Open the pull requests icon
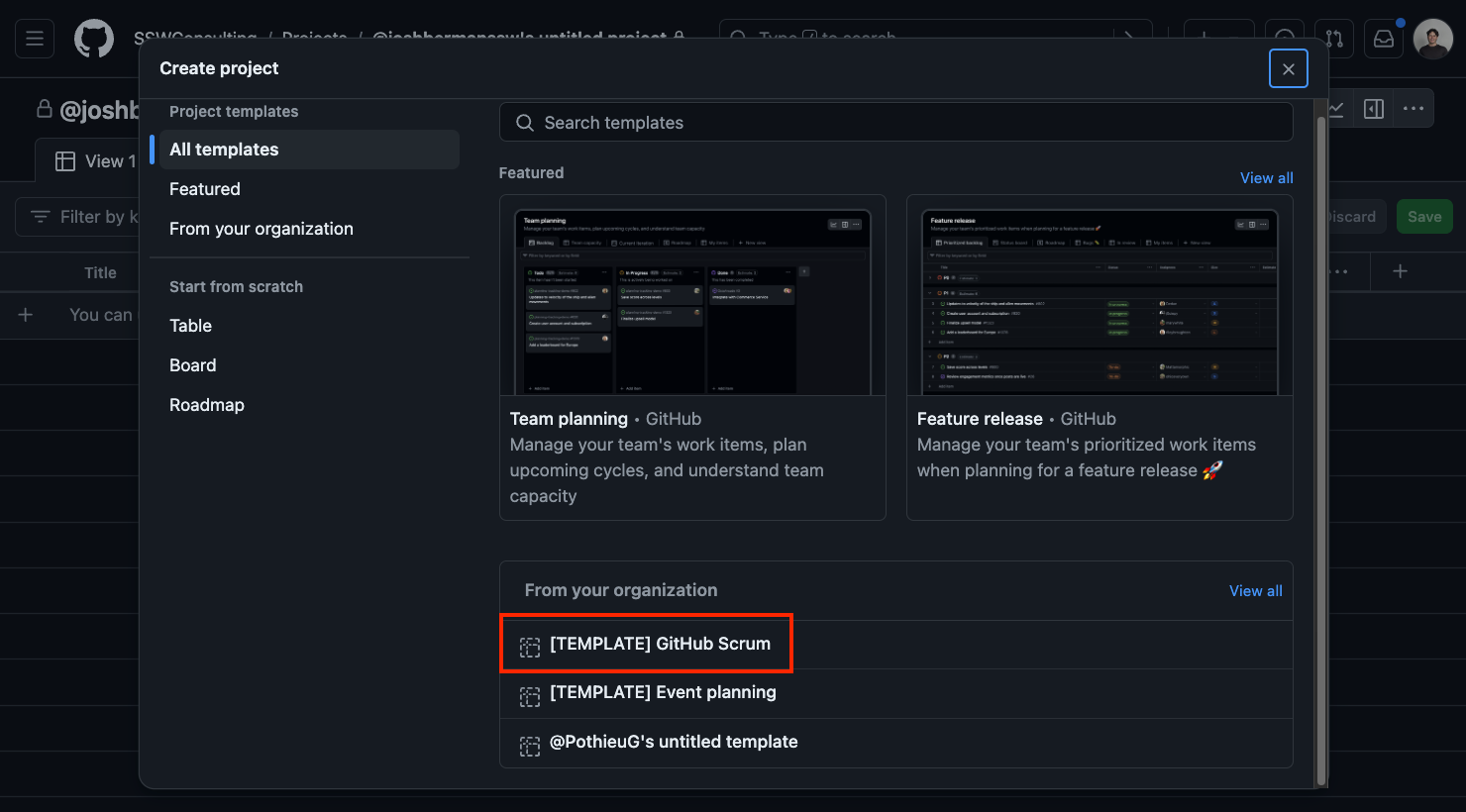 [1334, 39]
